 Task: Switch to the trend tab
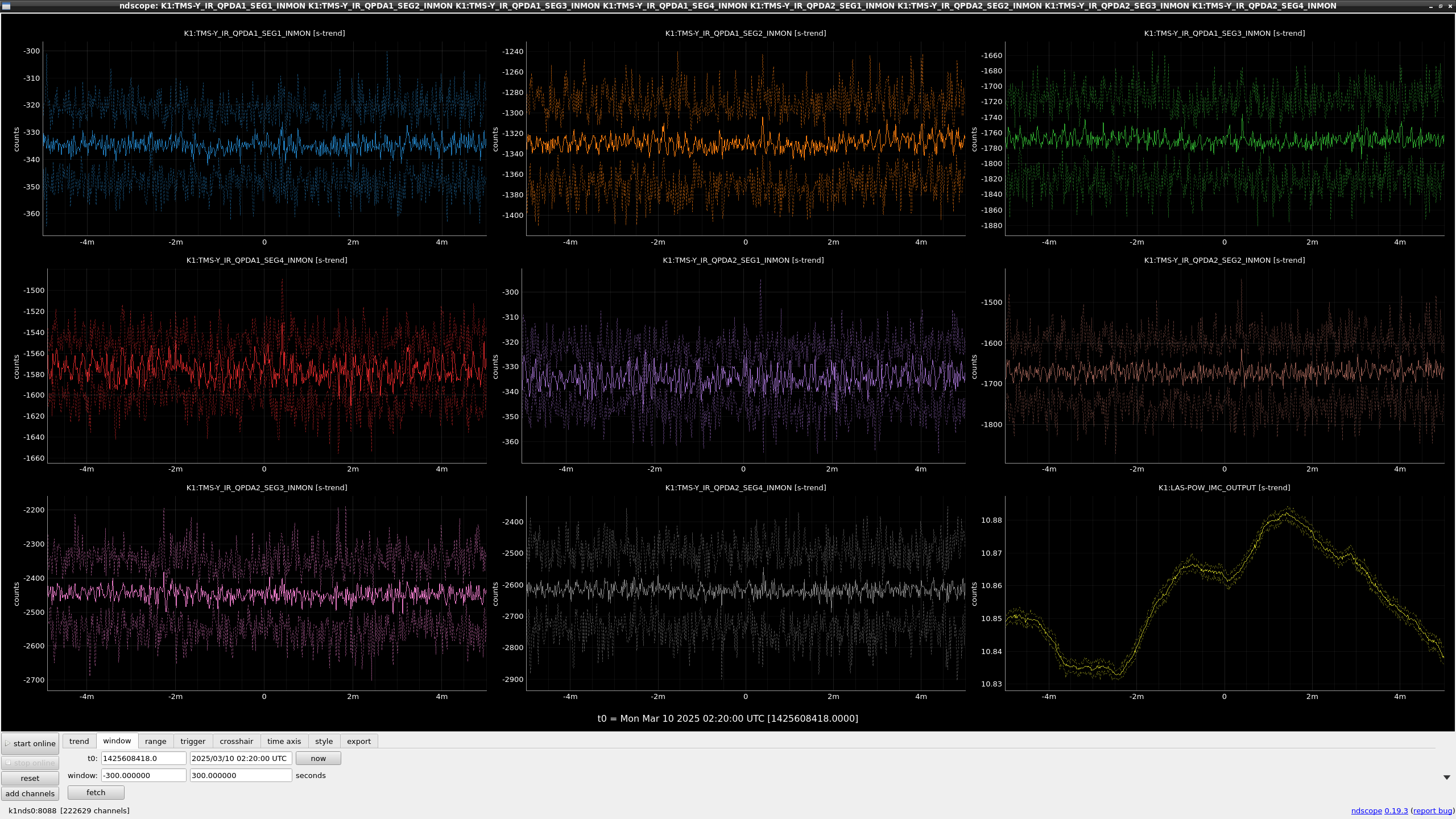[x=79, y=741]
